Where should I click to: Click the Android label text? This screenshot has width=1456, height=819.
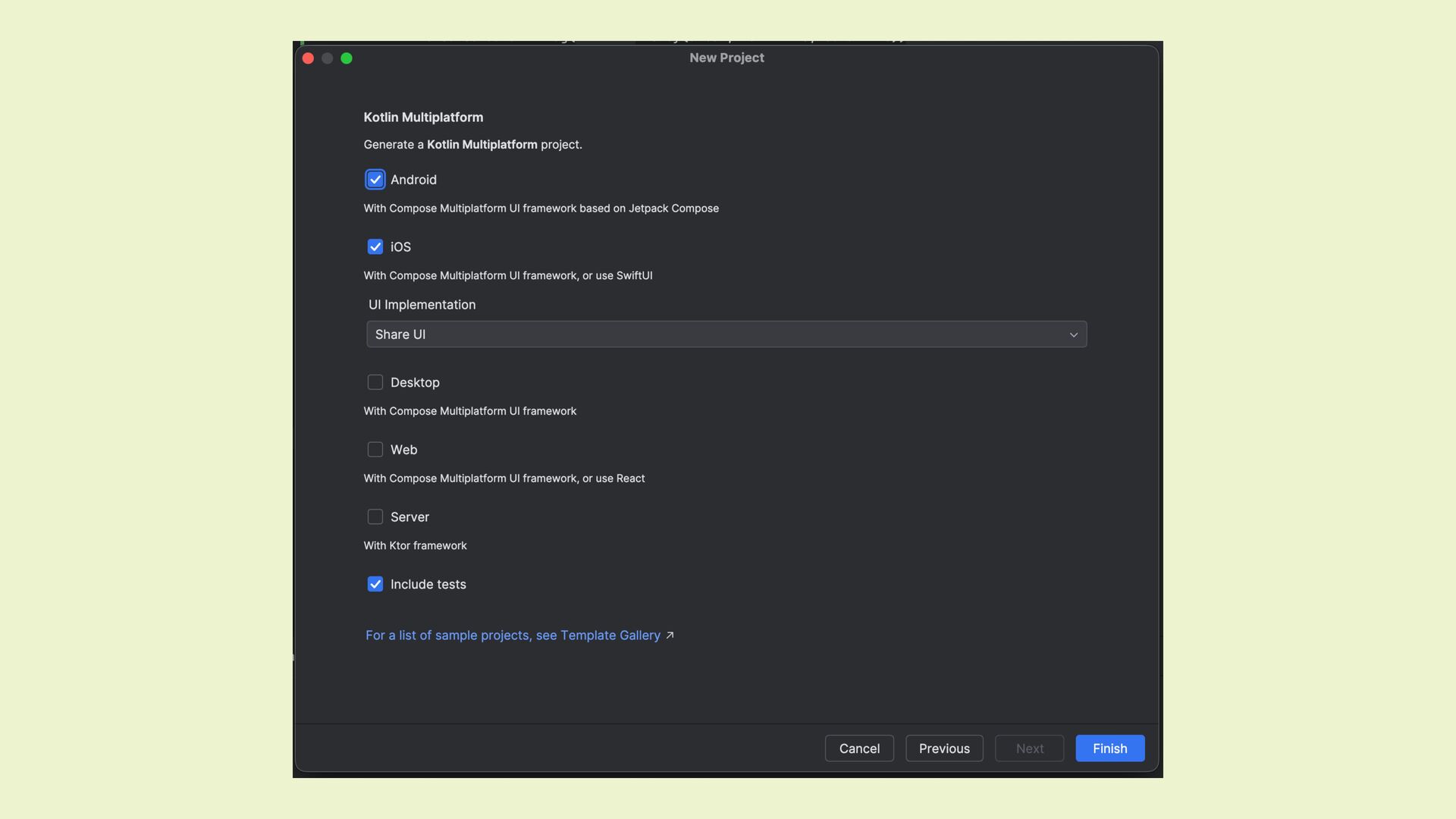click(x=413, y=180)
